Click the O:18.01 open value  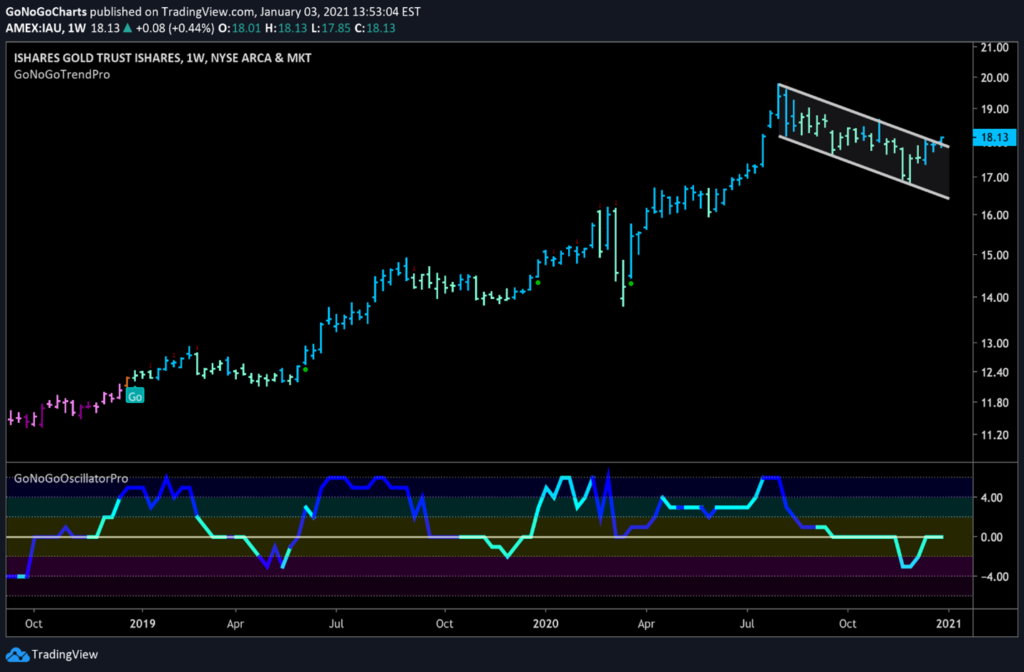click(x=239, y=28)
